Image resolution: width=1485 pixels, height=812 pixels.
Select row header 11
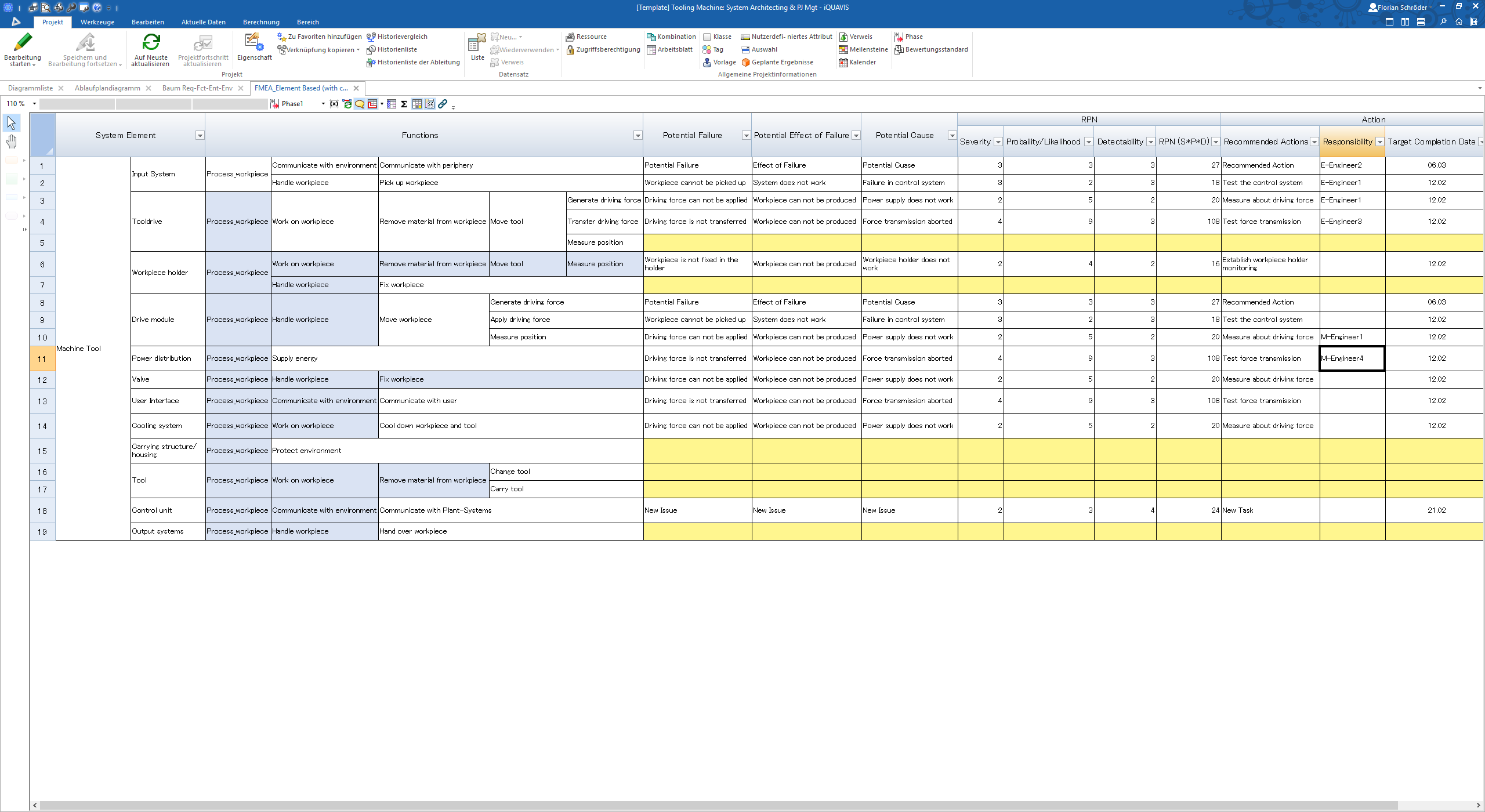pyautogui.click(x=42, y=358)
